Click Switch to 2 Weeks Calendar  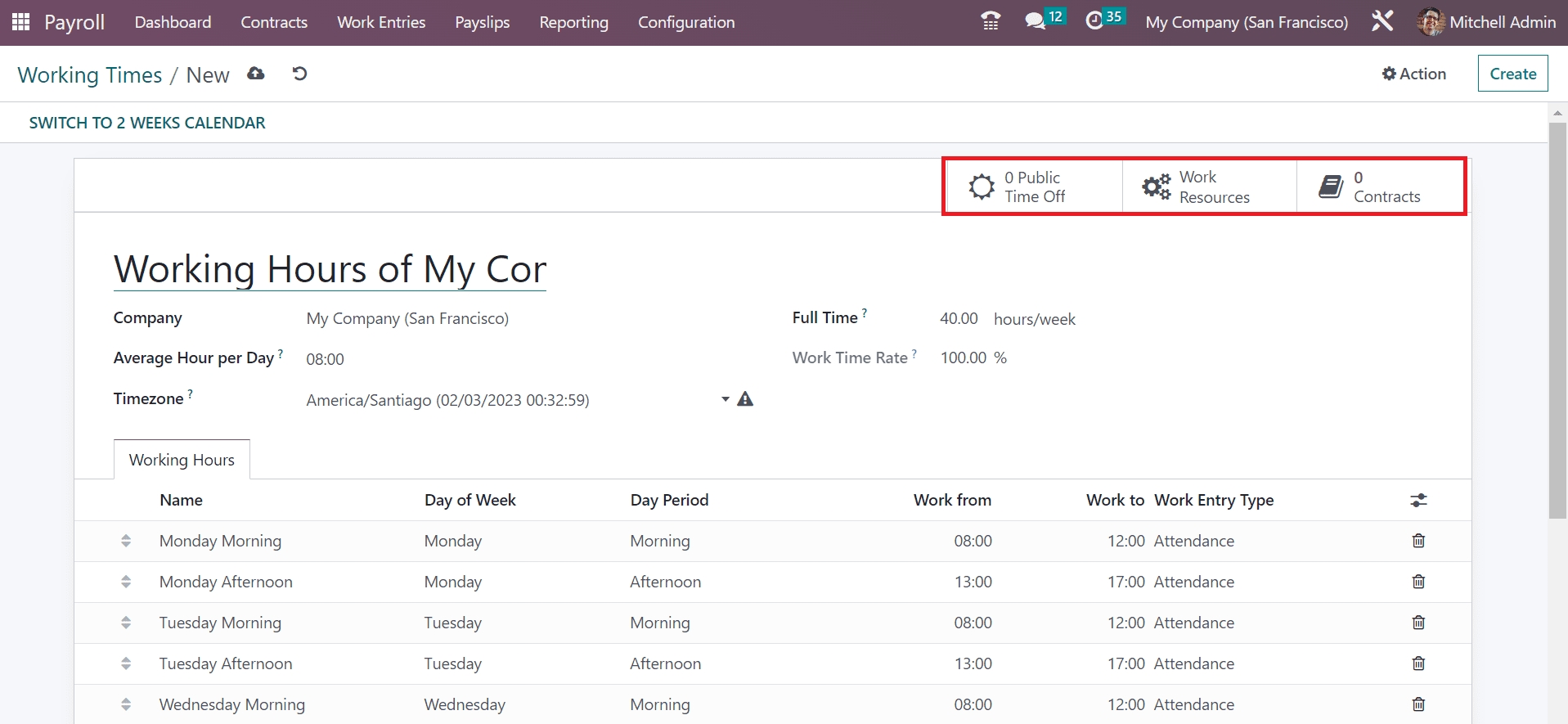pyautogui.click(x=147, y=123)
